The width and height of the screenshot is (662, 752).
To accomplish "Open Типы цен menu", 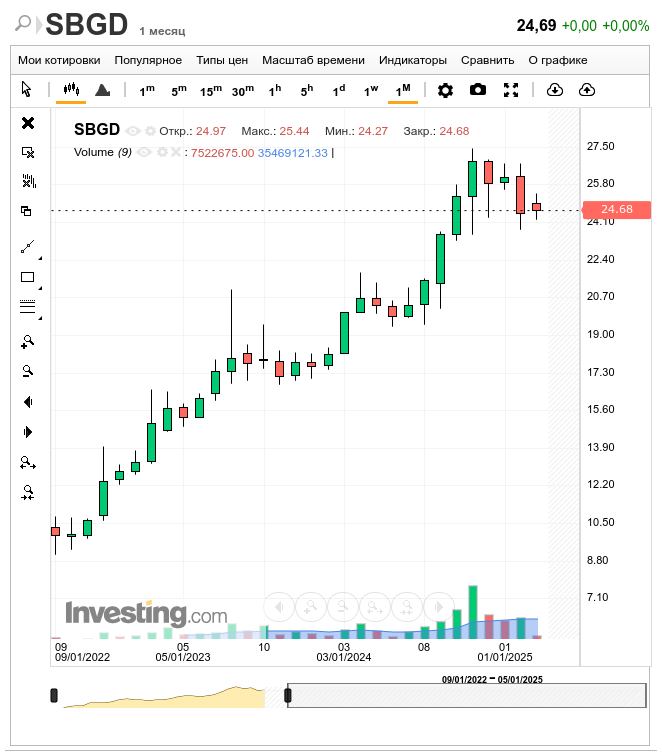I will point(222,60).
